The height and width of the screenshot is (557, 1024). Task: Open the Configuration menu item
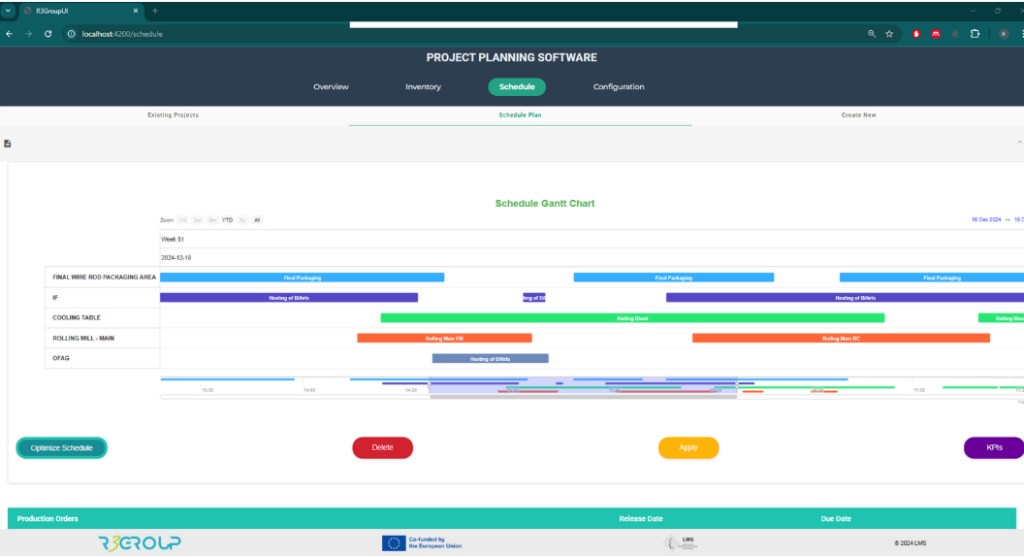pos(618,87)
